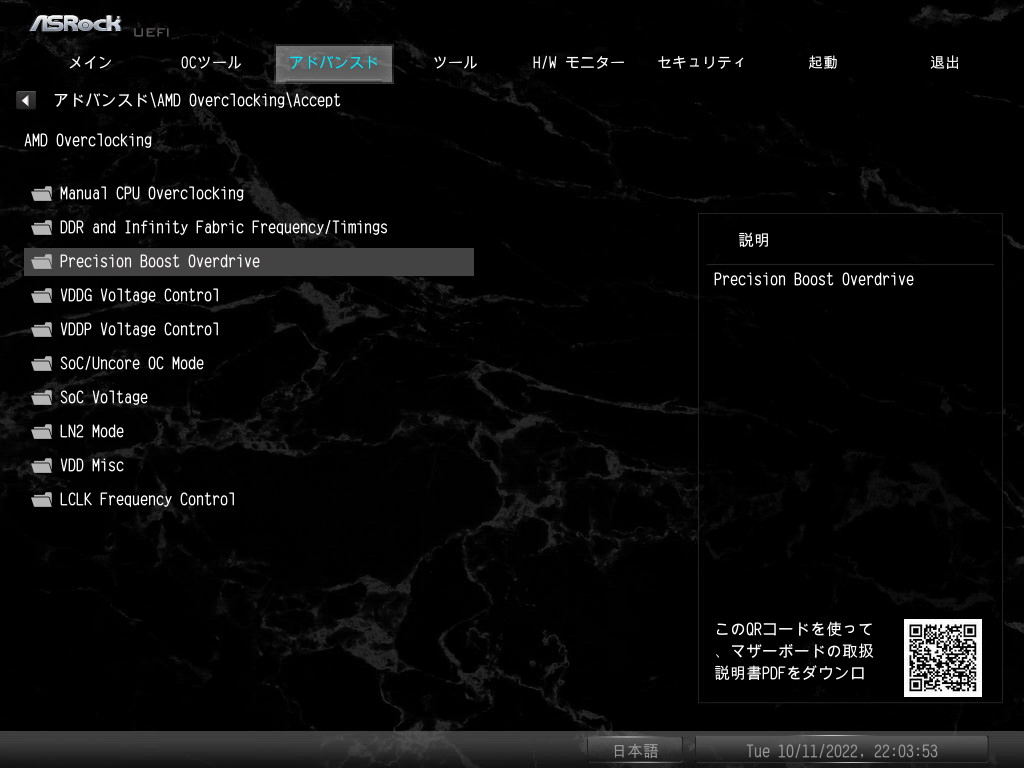Screen dimensions: 1024x768
Task: Click the 日本語 language button
Action: coord(635,751)
